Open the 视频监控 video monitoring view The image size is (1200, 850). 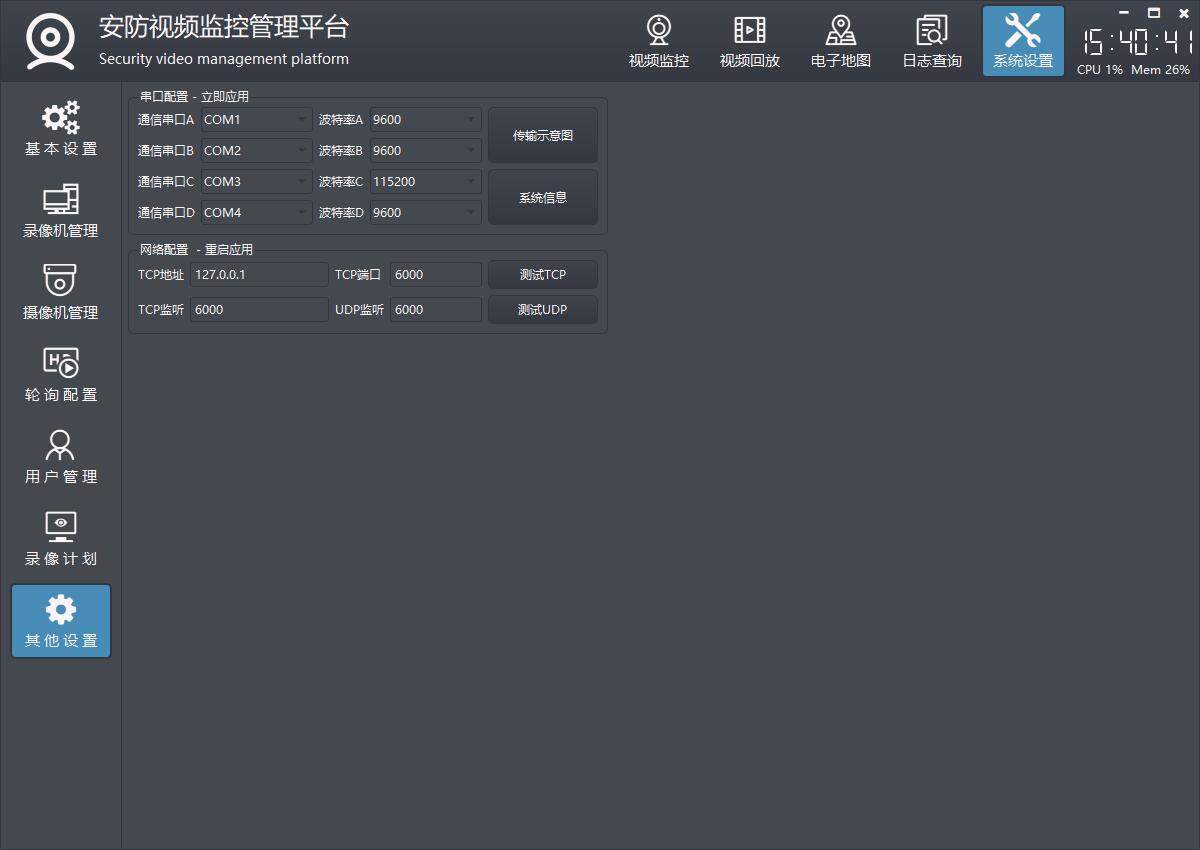[x=658, y=42]
